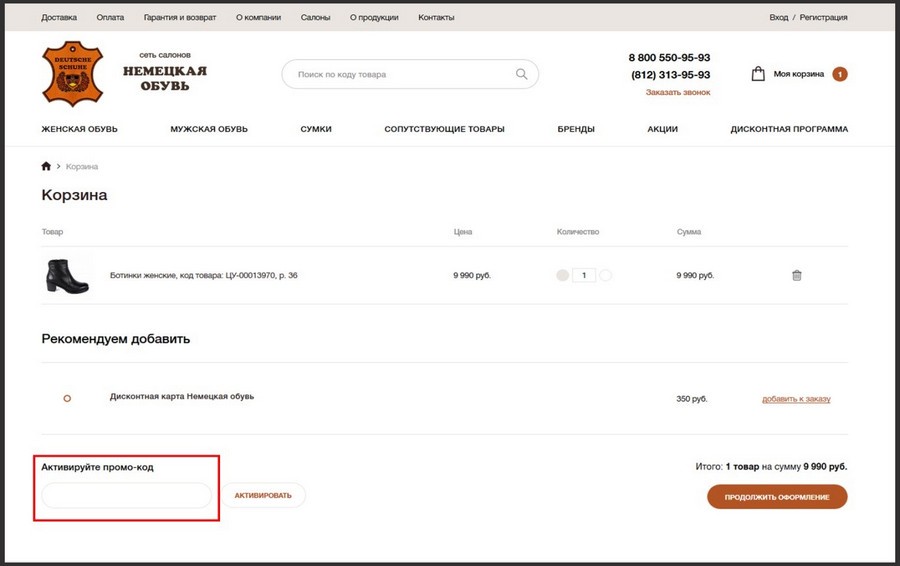The width and height of the screenshot is (900, 566).
Task: Increase boots quantity with plus button
Action: click(605, 275)
